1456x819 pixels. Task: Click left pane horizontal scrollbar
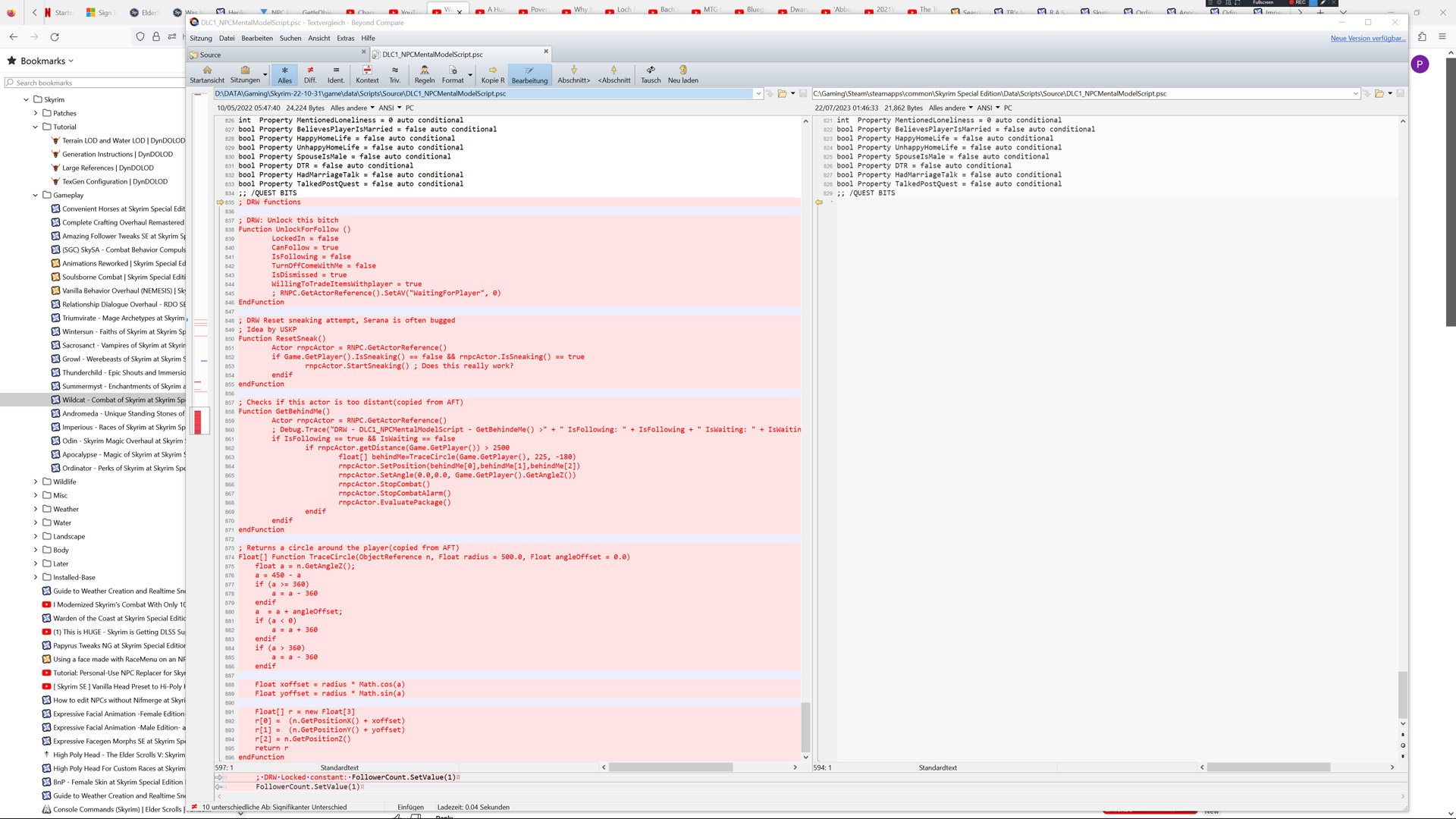coord(670,767)
